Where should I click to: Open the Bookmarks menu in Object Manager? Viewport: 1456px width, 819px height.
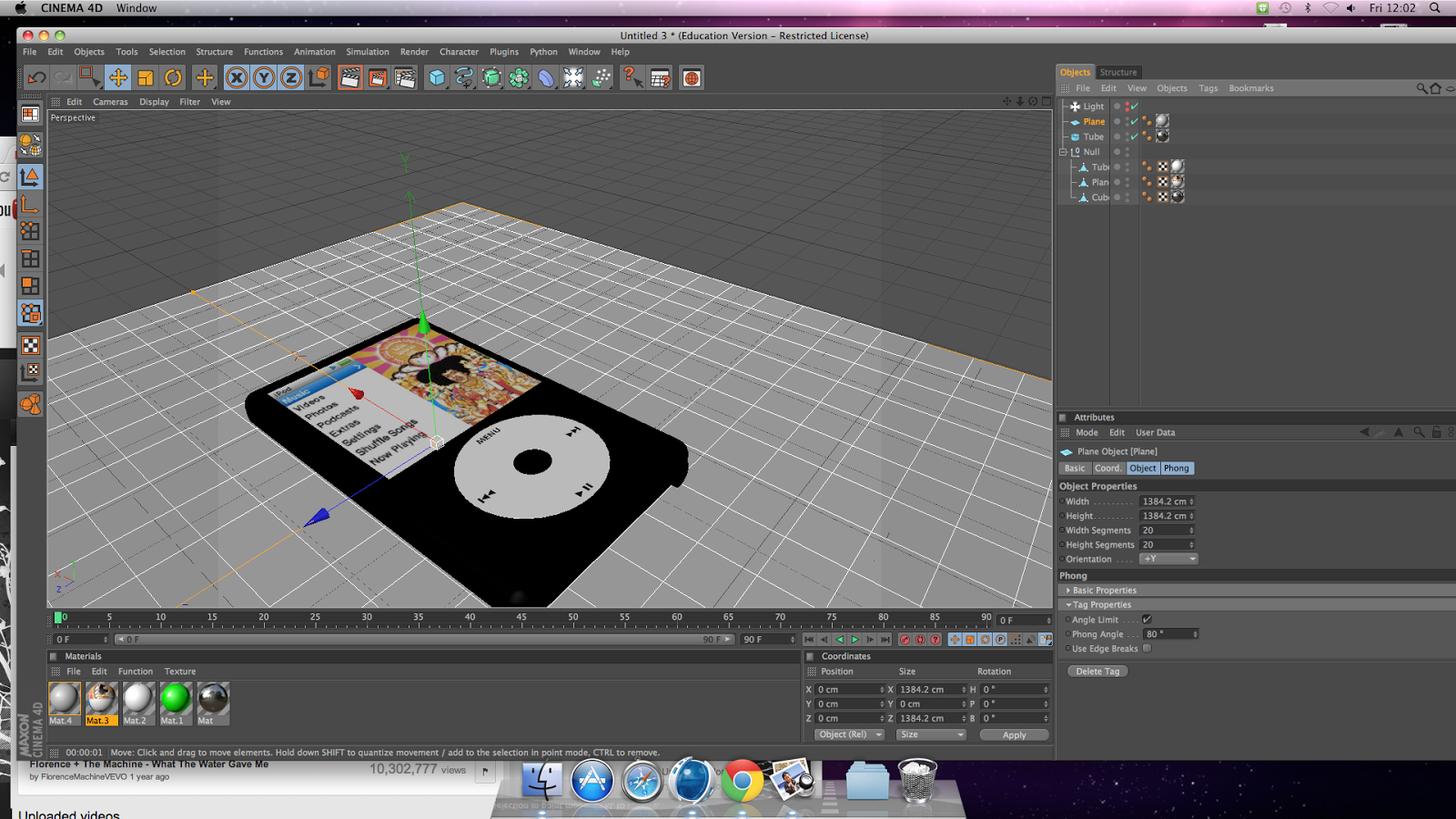click(1251, 88)
